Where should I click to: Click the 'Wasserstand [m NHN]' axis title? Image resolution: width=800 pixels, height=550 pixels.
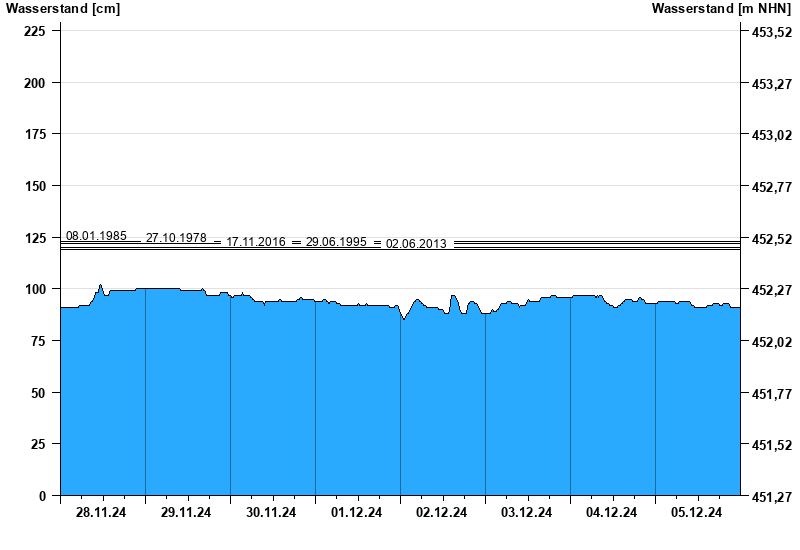click(721, 9)
